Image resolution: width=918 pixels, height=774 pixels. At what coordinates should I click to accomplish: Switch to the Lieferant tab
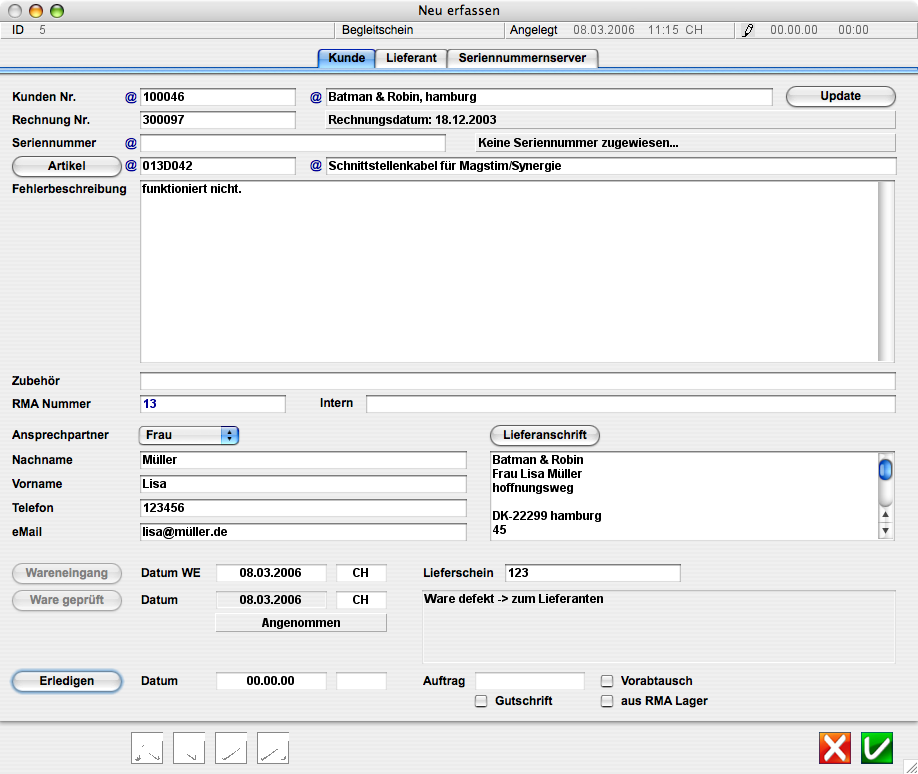[411, 58]
